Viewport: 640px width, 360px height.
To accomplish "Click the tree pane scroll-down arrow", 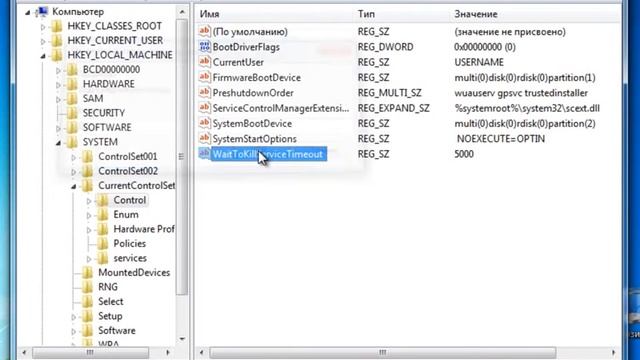I will coord(182,339).
